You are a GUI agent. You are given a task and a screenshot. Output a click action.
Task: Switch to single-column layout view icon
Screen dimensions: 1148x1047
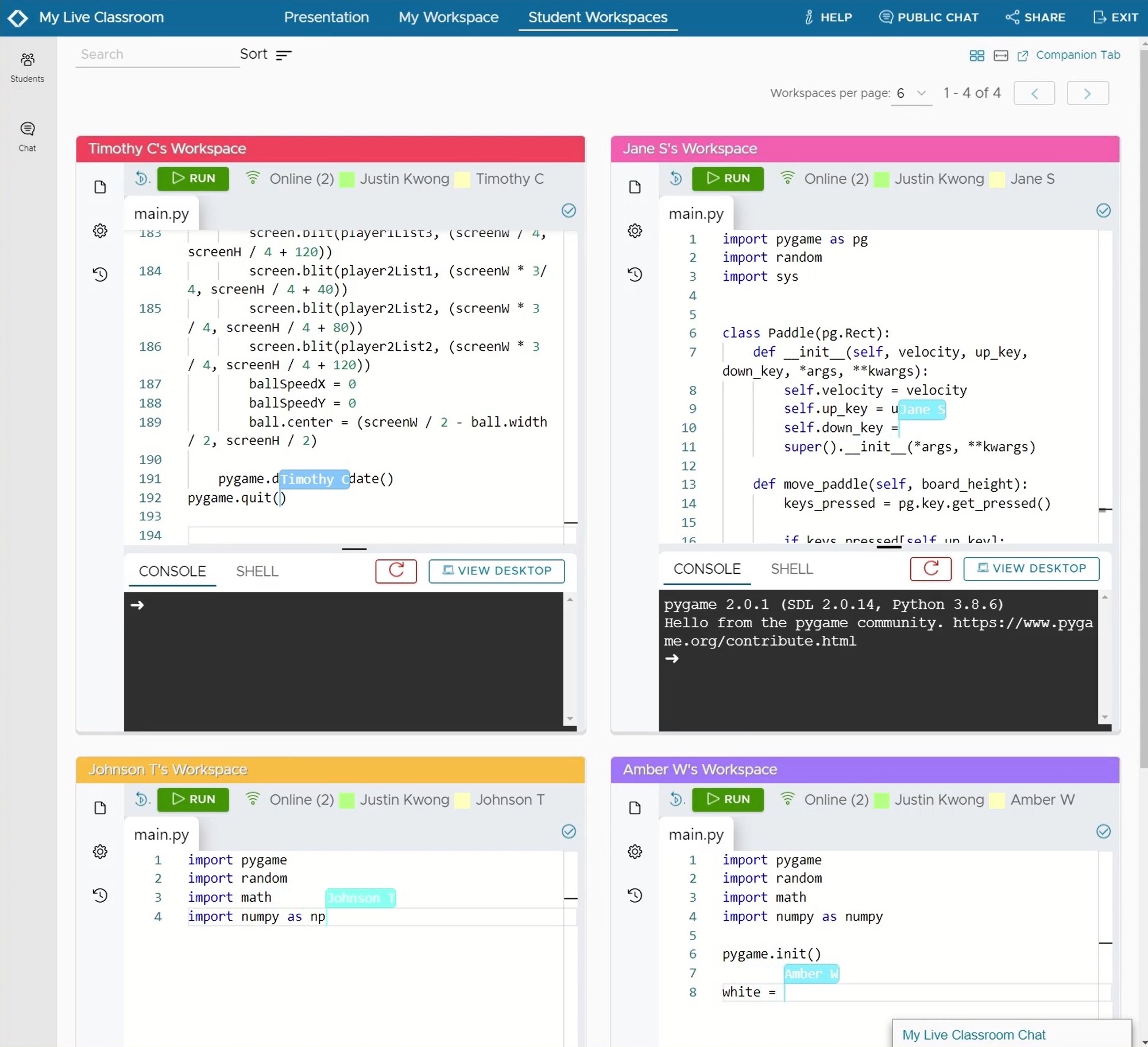1000,55
